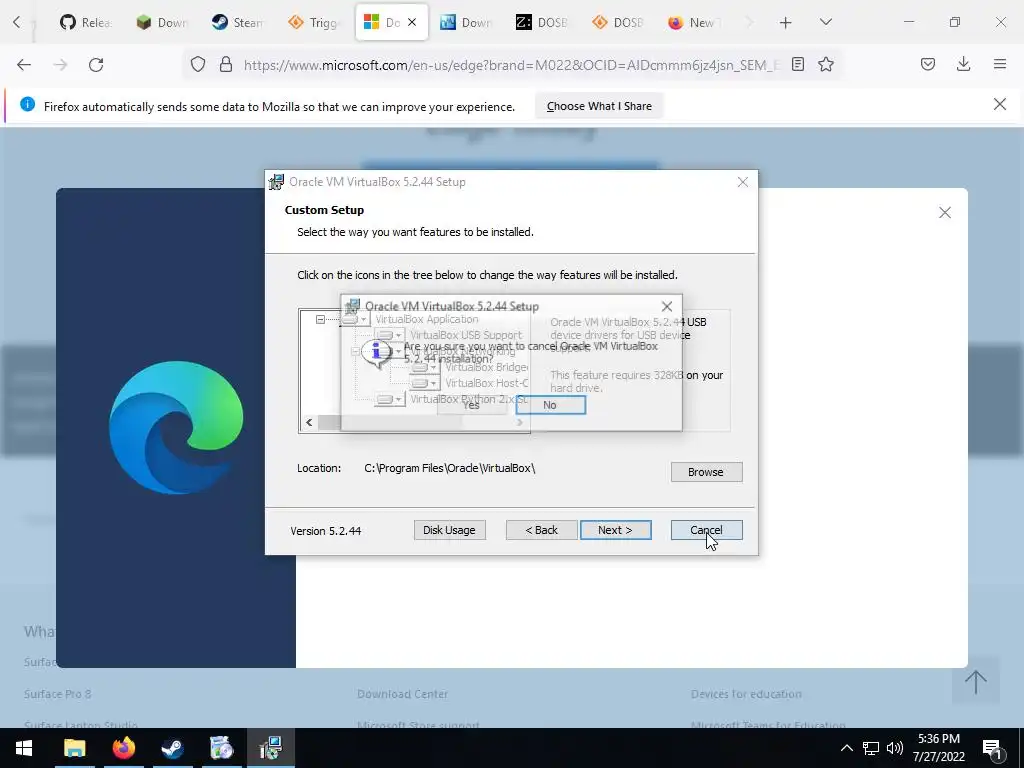Dismiss the Firefox data notification bar

pyautogui.click(x=1000, y=104)
